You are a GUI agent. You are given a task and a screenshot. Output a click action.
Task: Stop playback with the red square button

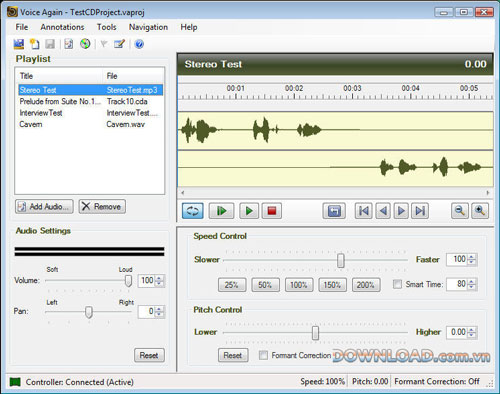(x=272, y=211)
